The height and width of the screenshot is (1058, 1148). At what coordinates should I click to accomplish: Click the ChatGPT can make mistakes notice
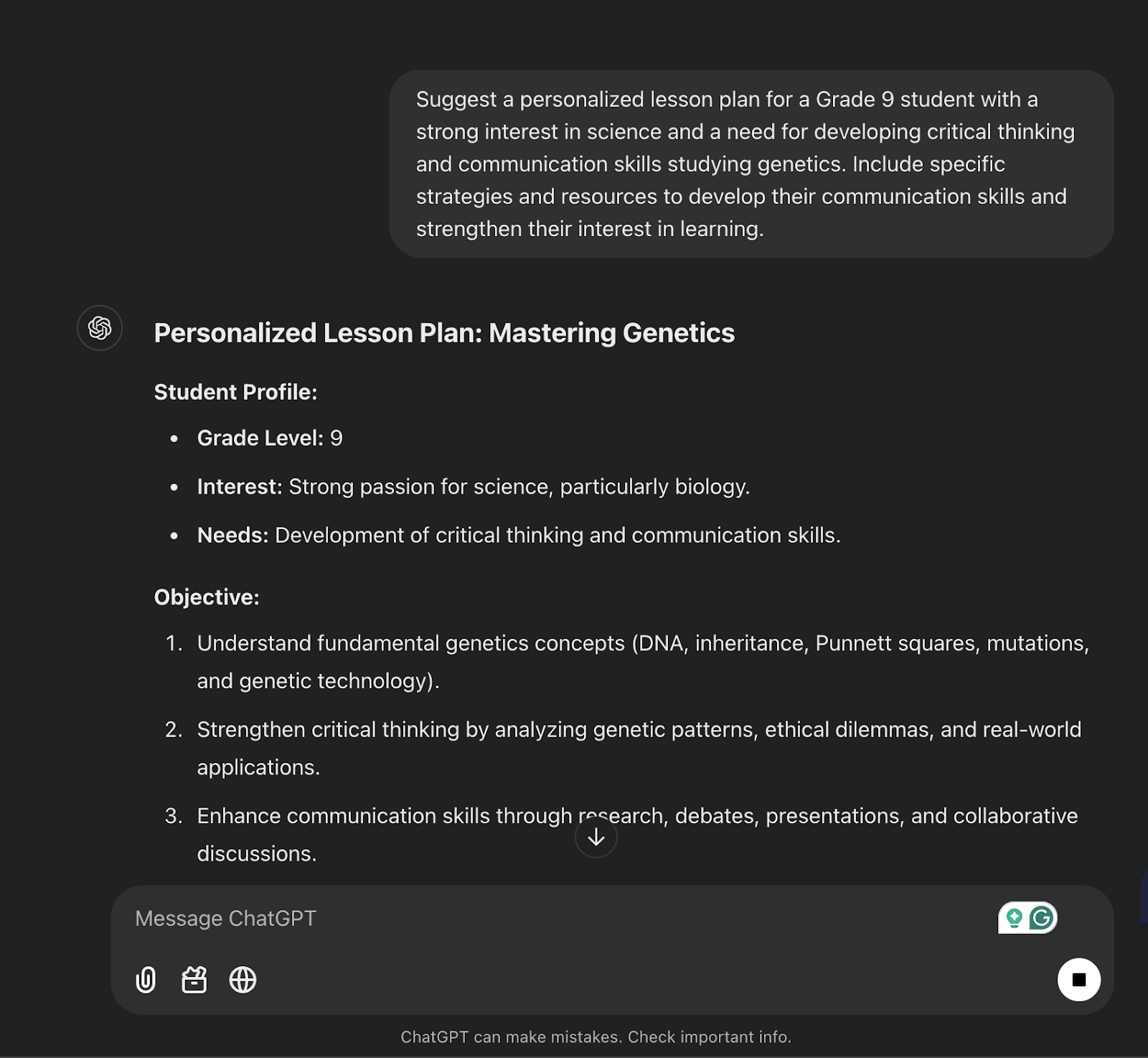(x=596, y=1036)
